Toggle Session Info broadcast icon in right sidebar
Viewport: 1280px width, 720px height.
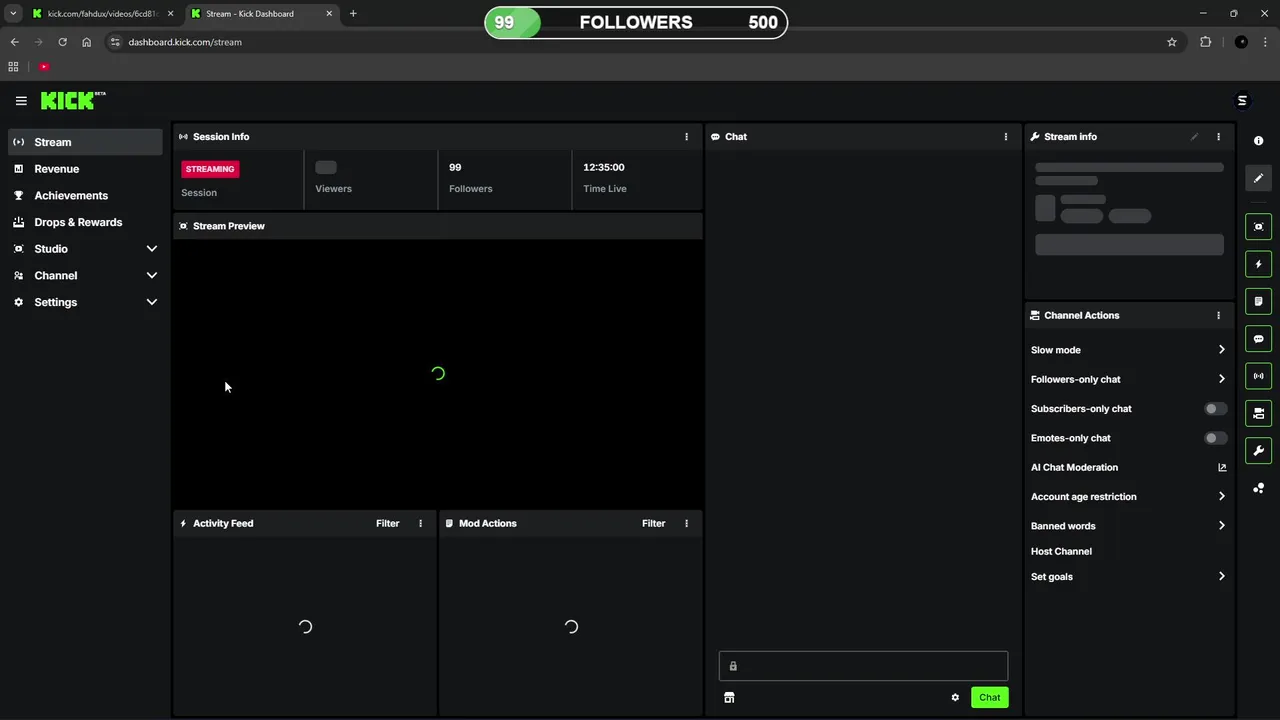point(1259,376)
